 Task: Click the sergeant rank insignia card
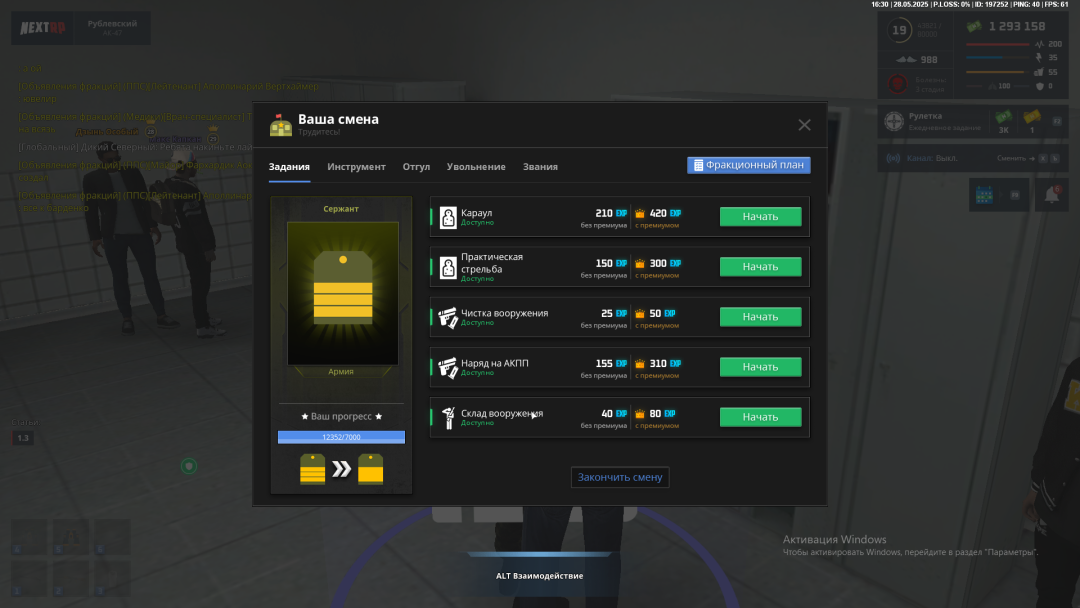click(342, 293)
